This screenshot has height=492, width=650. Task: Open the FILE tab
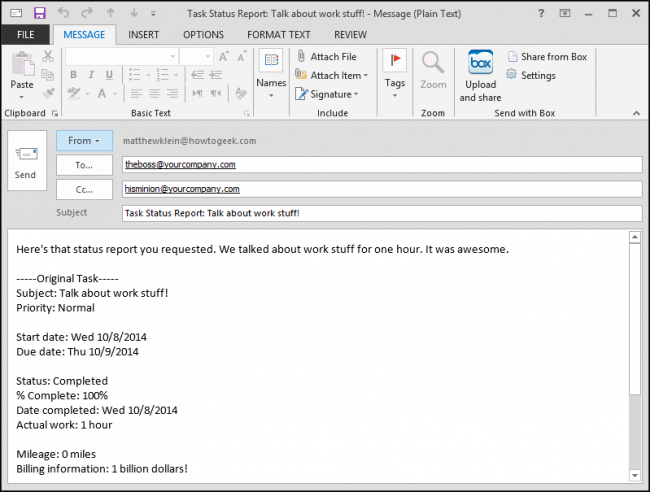coord(26,34)
